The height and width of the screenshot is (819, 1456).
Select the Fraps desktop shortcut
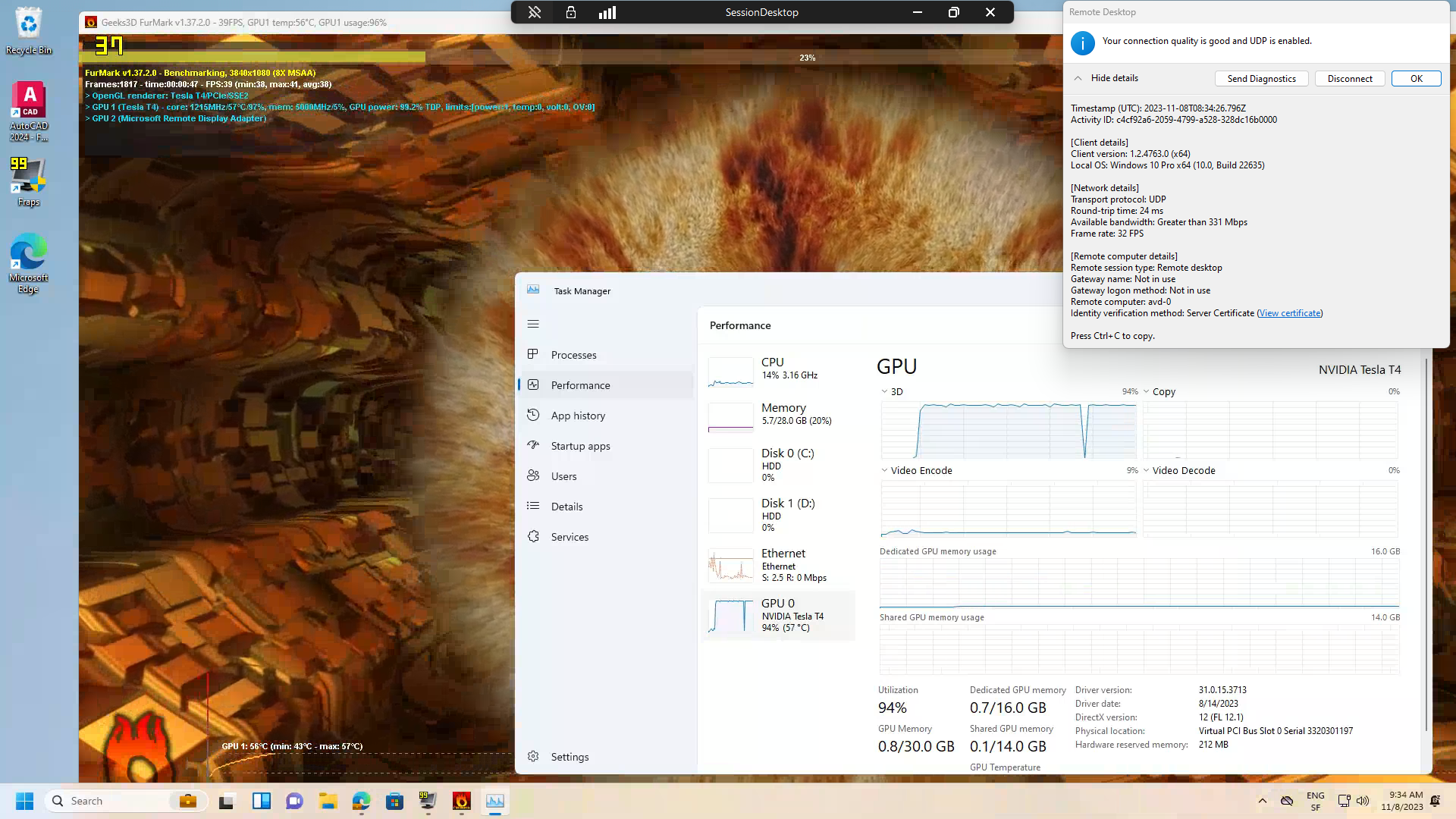click(x=29, y=182)
